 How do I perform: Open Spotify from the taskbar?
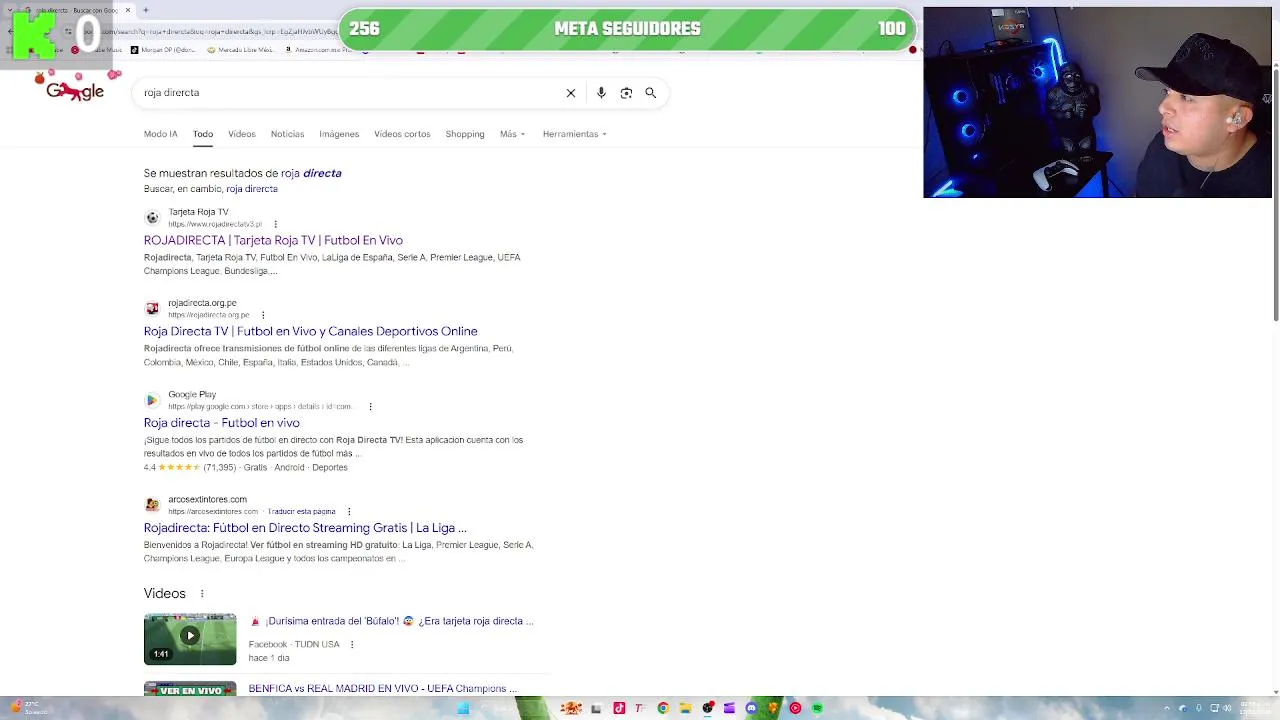tap(817, 708)
